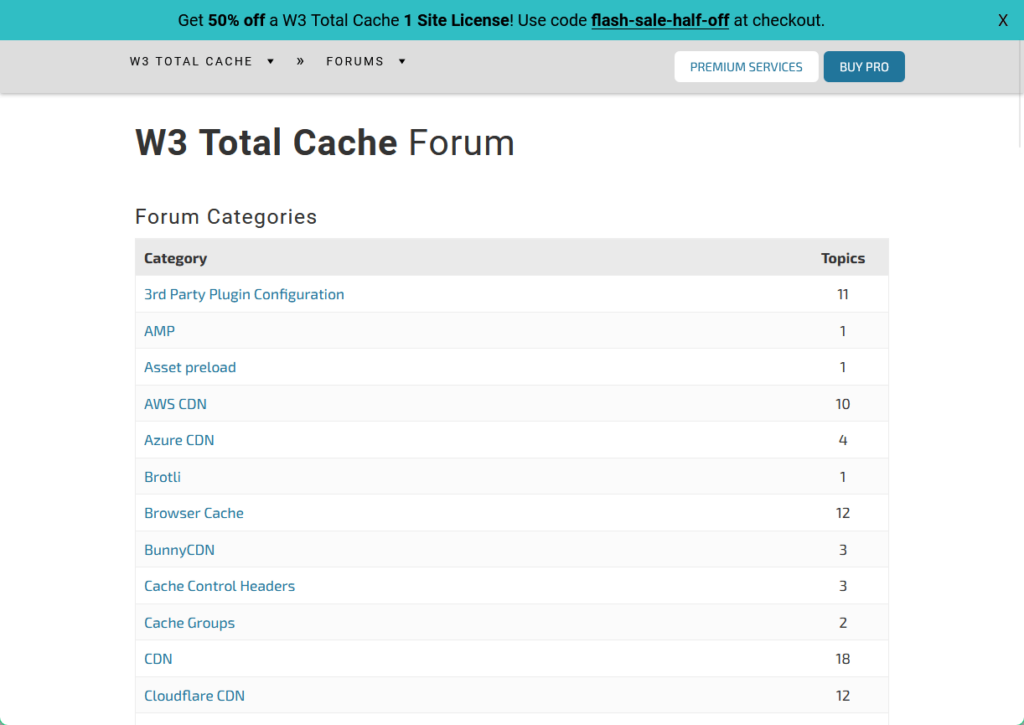Expand the Forums dropdown arrow

(402, 61)
